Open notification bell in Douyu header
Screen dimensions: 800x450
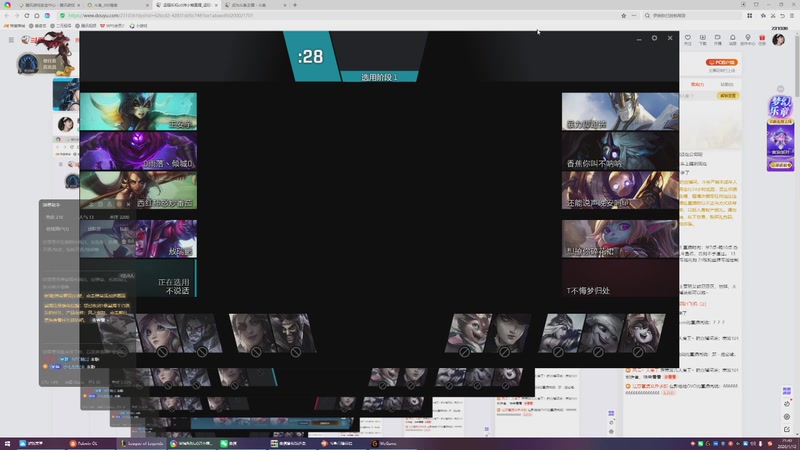[733, 39]
